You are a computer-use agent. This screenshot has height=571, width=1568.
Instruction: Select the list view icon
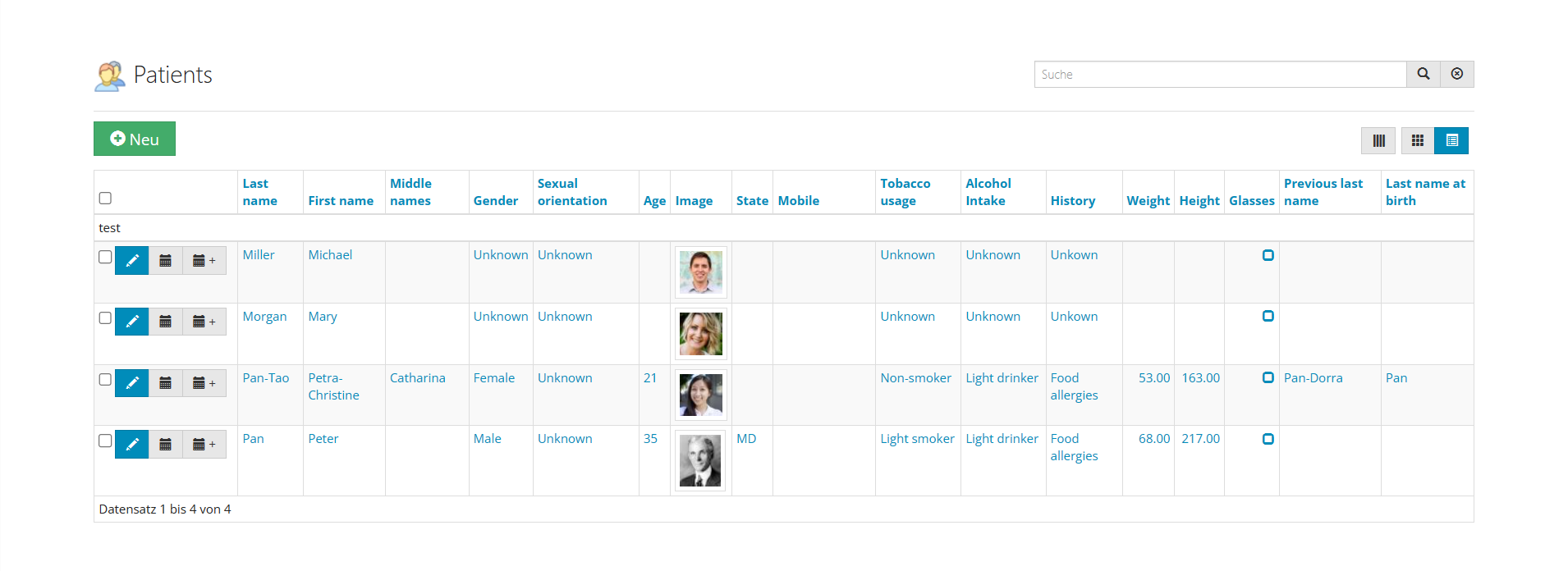coord(1451,140)
